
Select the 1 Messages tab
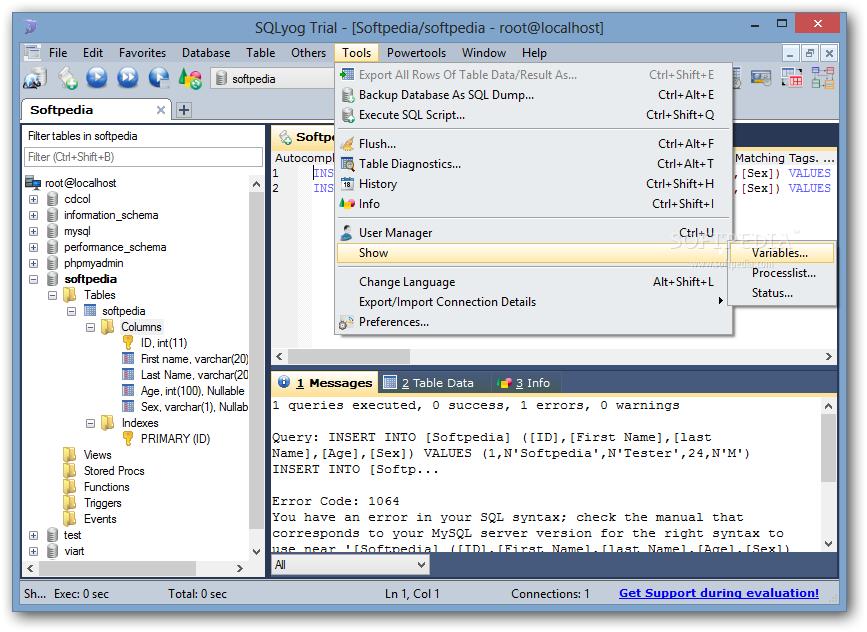(325, 383)
